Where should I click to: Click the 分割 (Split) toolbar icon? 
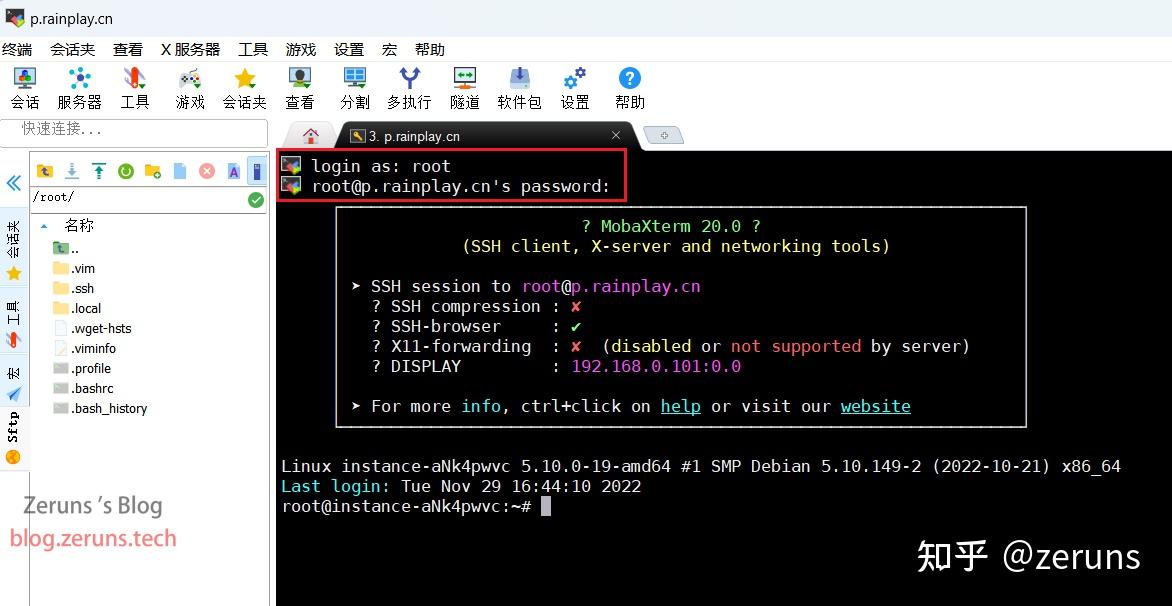(x=354, y=87)
